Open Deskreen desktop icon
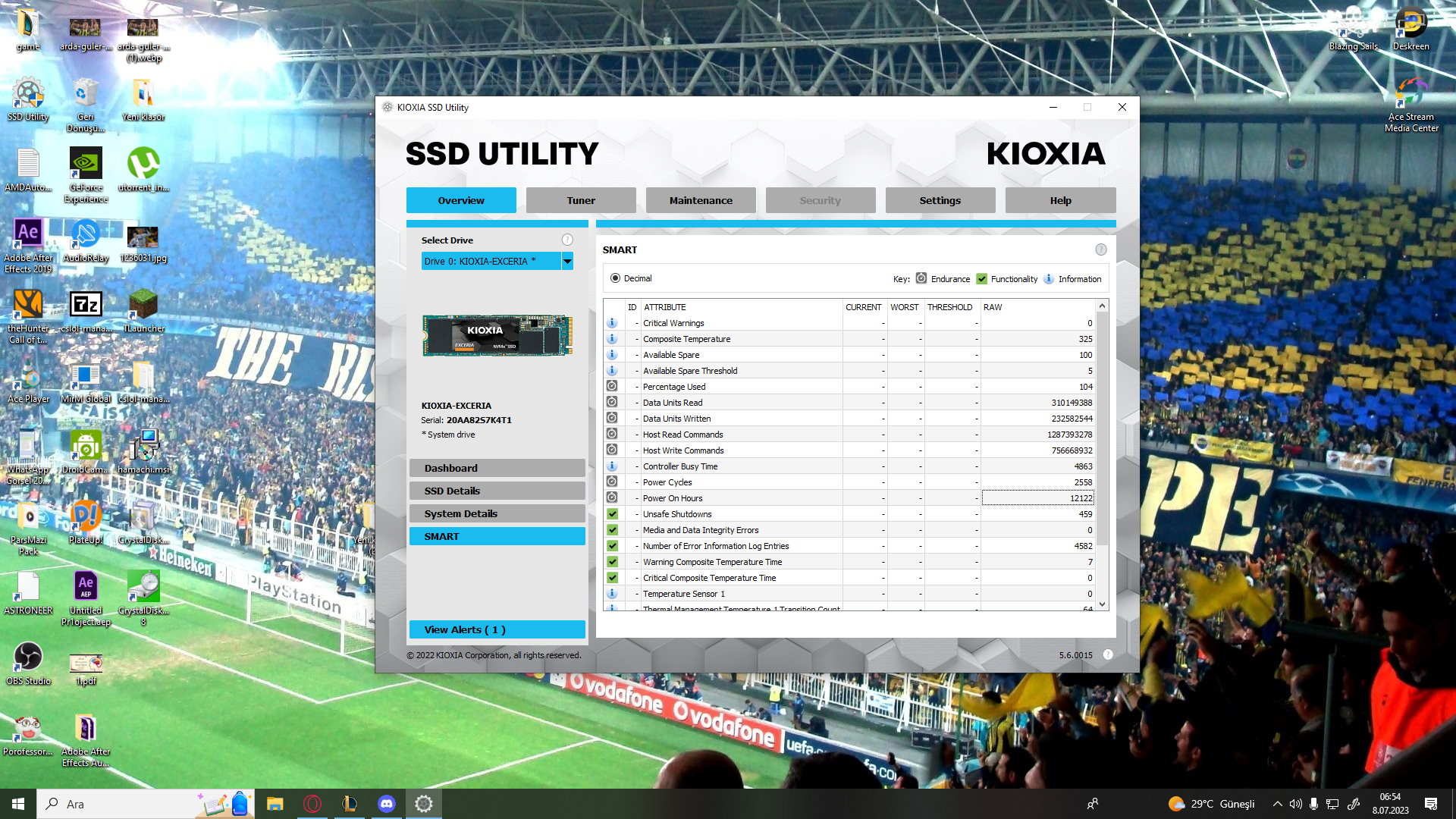 click(1411, 29)
